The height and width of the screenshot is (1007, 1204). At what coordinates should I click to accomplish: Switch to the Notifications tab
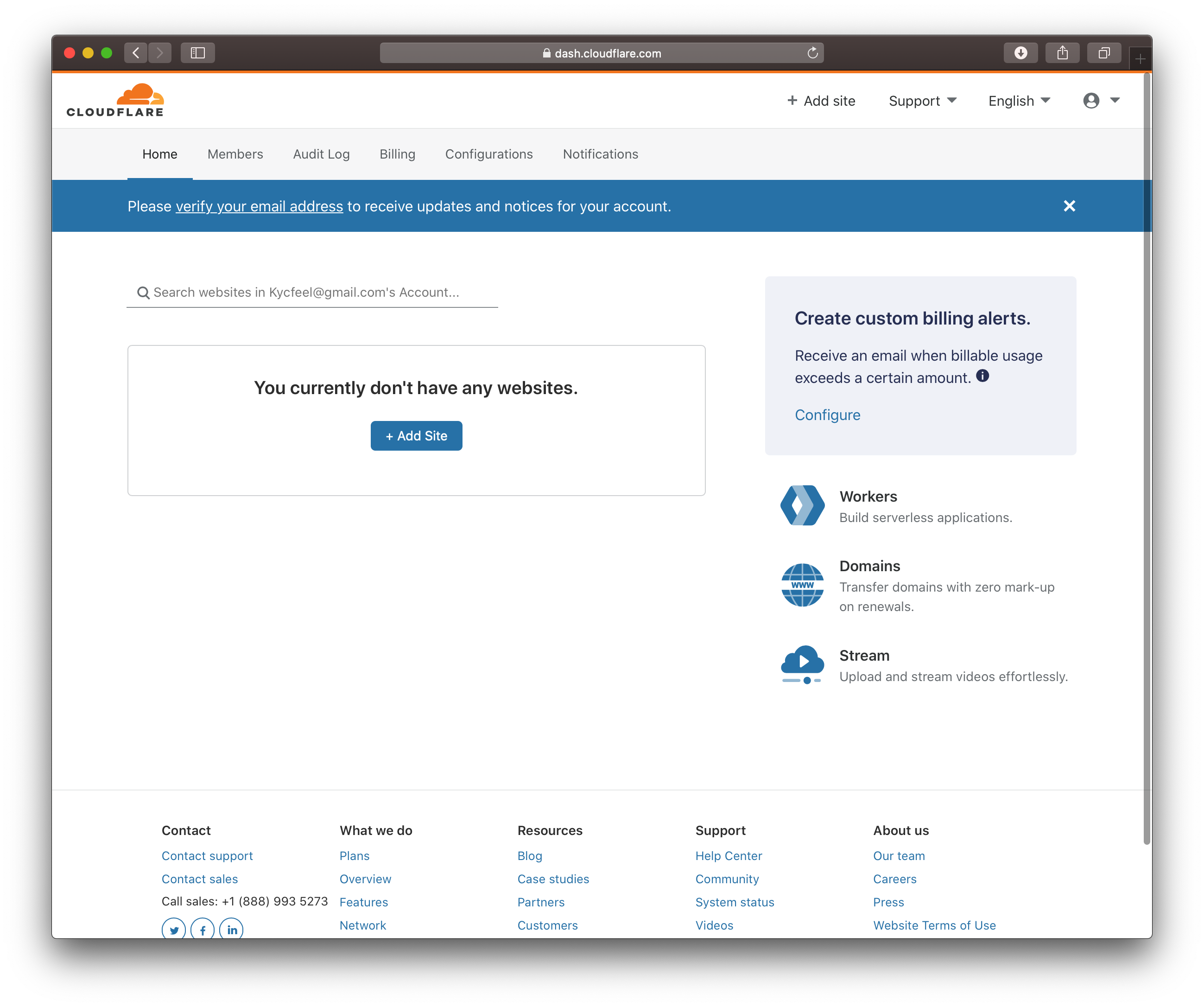tap(600, 153)
